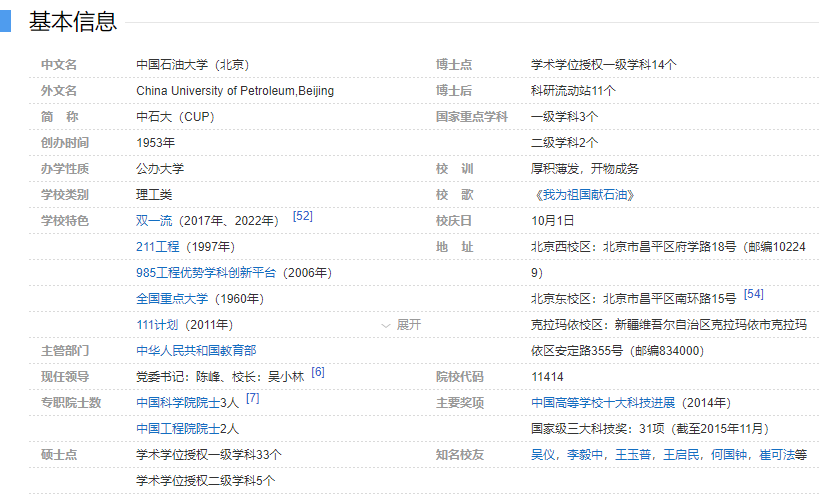Open 中国高等学校十大科技进展 link
Screen dimensions: 829x502
click(x=603, y=403)
